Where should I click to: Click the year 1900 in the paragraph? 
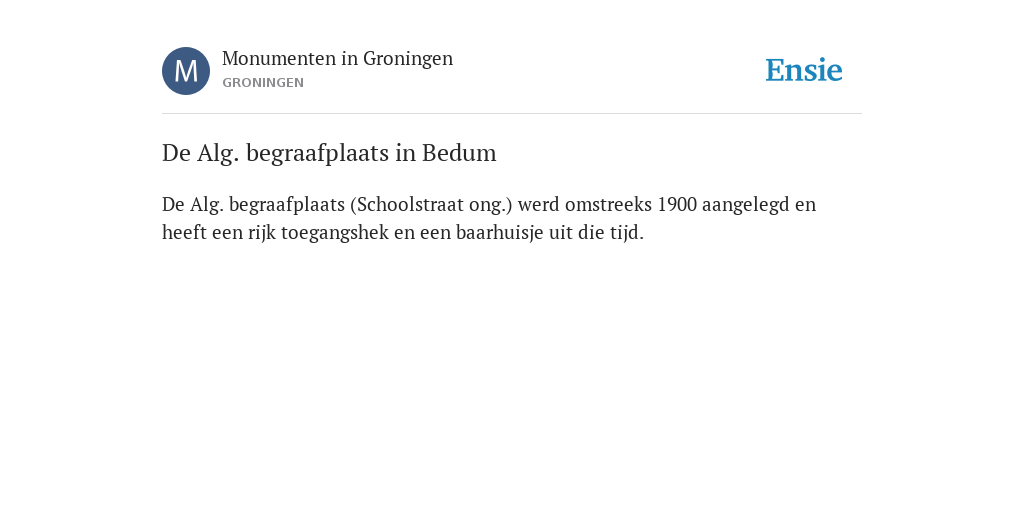[x=677, y=205]
